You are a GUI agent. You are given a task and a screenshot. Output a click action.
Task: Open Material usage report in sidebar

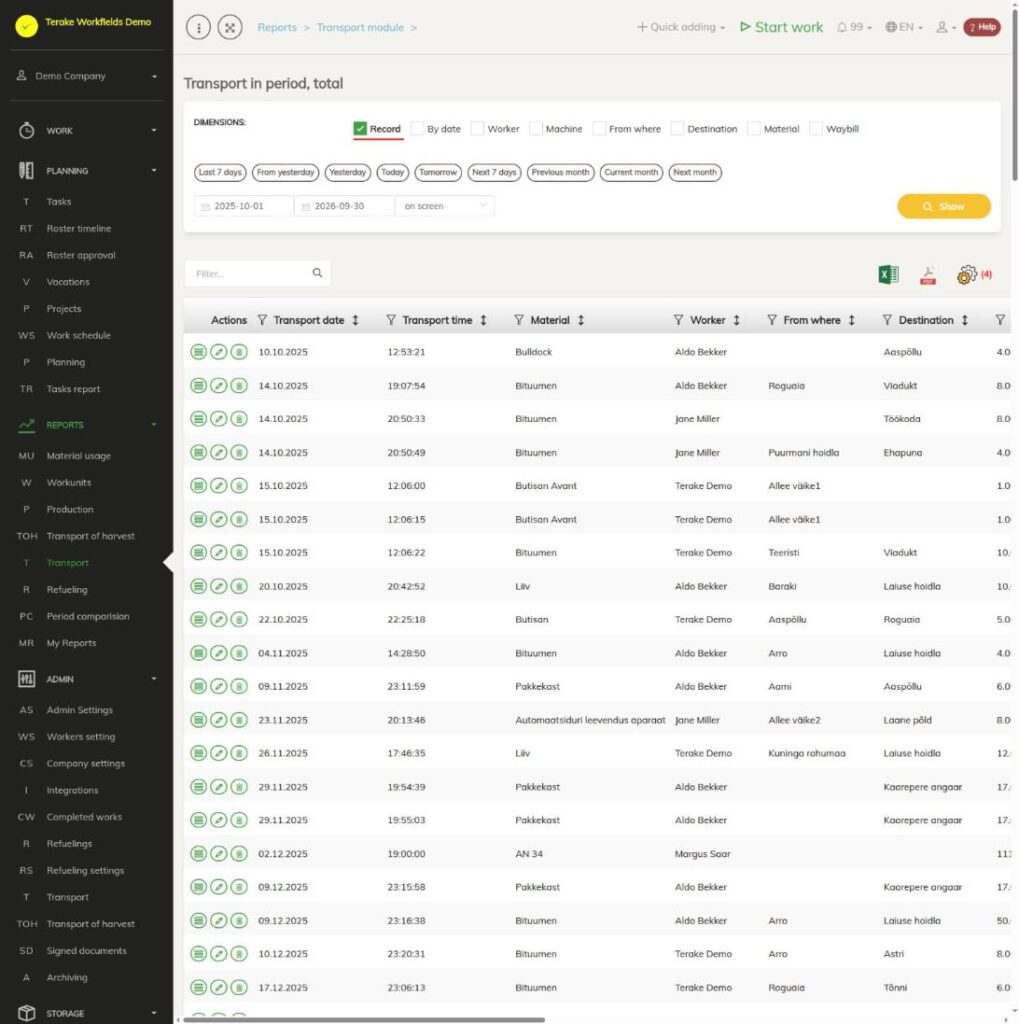click(x=78, y=456)
